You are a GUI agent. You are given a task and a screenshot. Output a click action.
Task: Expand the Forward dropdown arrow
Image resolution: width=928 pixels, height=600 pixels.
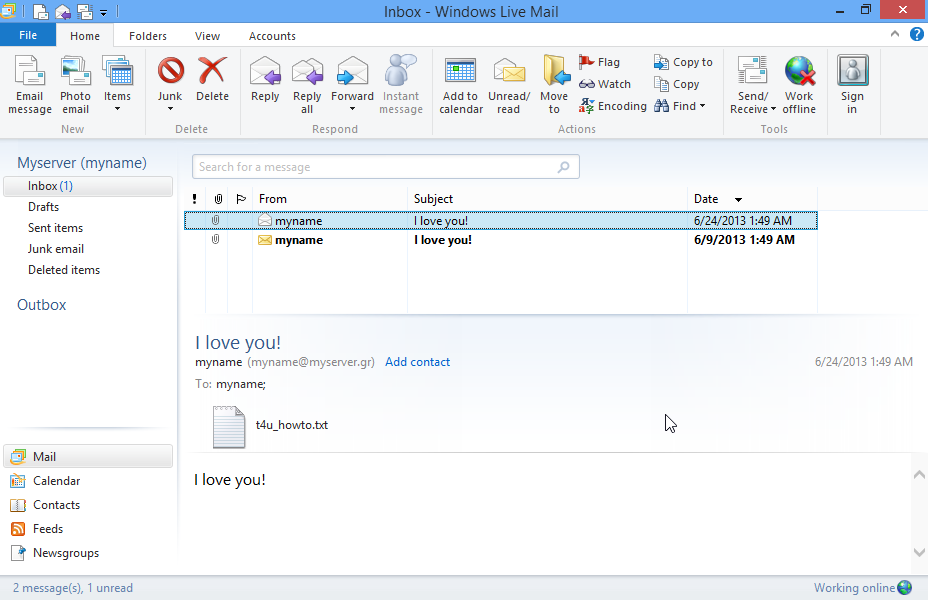(352, 109)
